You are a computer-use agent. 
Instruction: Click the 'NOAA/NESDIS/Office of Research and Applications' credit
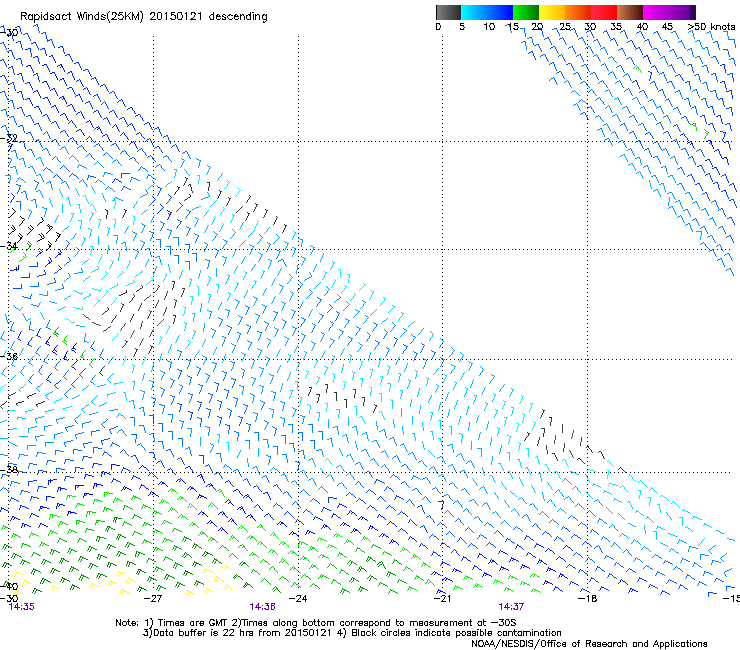click(x=589, y=644)
